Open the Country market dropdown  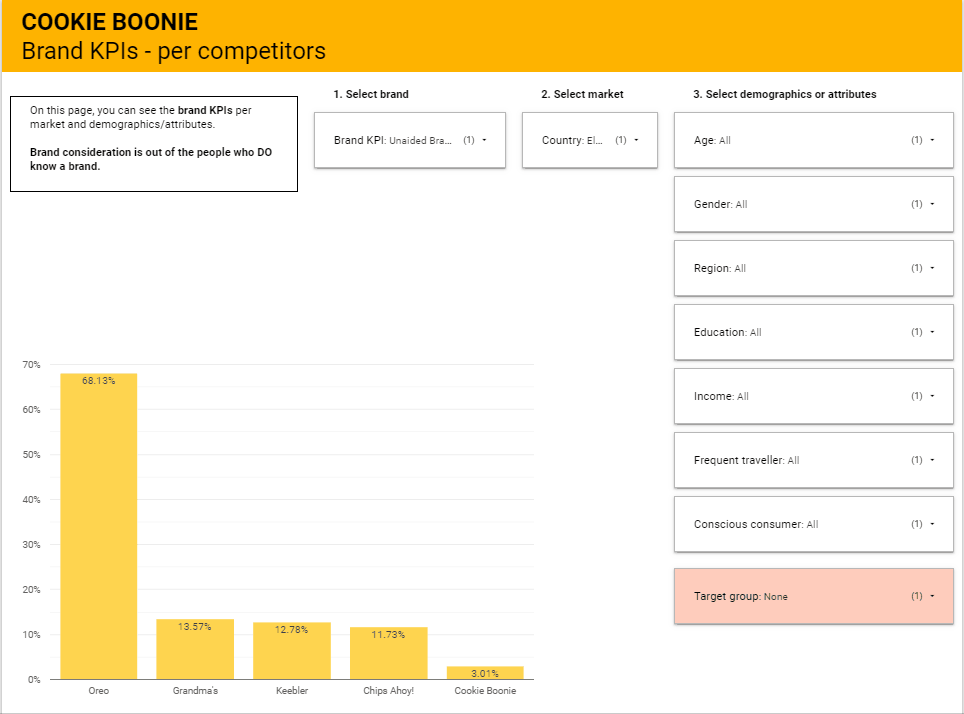(x=590, y=140)
